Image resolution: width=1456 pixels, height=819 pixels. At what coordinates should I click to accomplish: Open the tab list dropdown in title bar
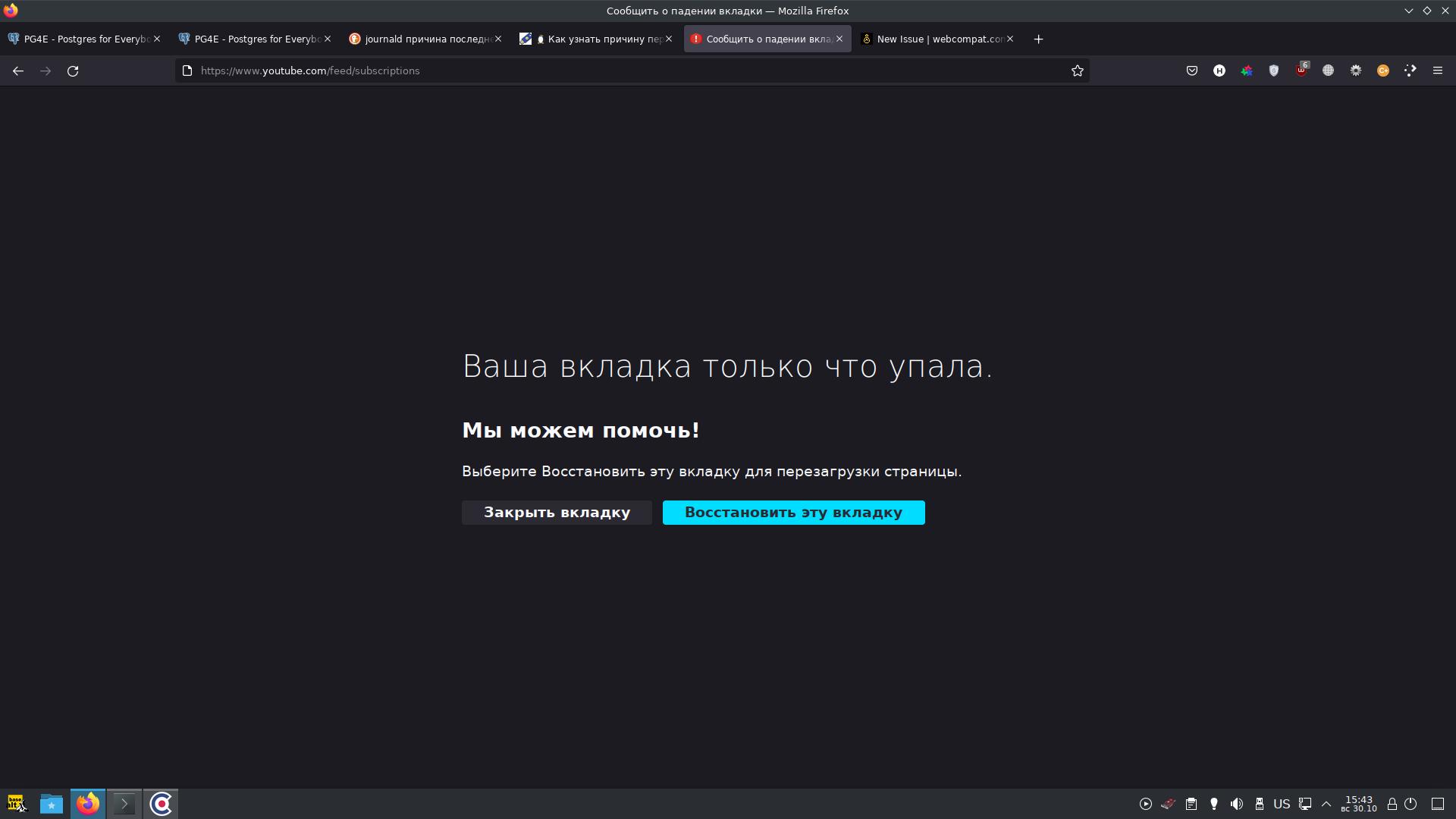(1409, 11)
